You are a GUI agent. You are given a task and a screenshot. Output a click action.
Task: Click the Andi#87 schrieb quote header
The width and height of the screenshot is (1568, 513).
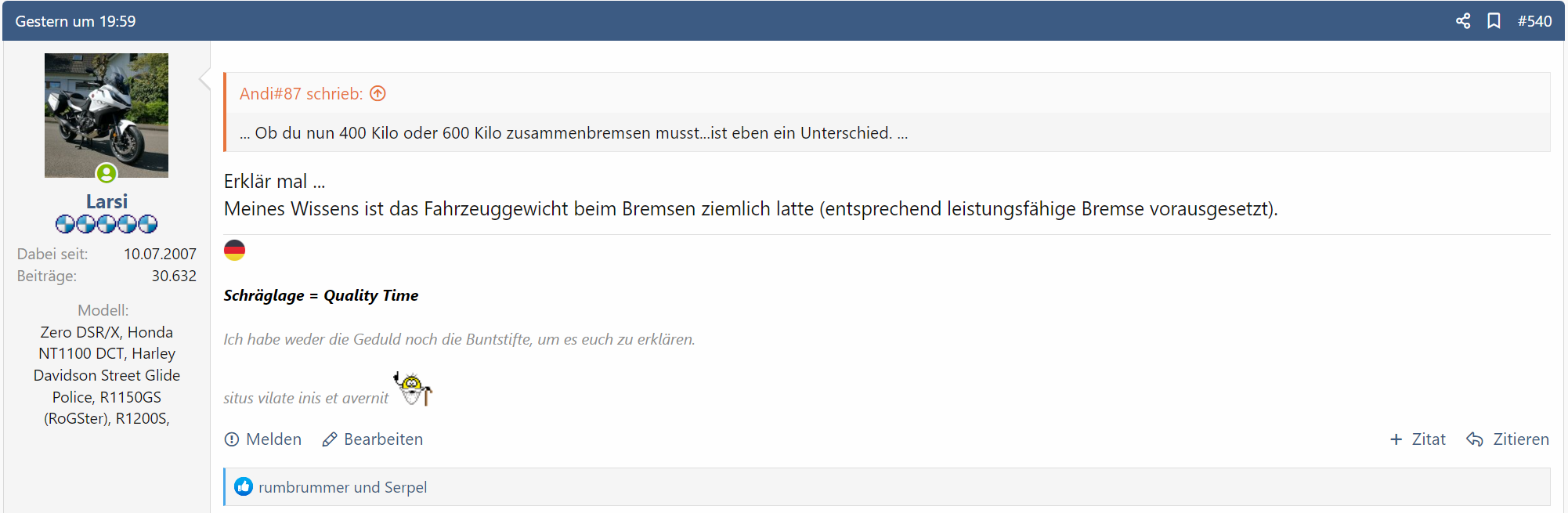(x=301, y=94)
